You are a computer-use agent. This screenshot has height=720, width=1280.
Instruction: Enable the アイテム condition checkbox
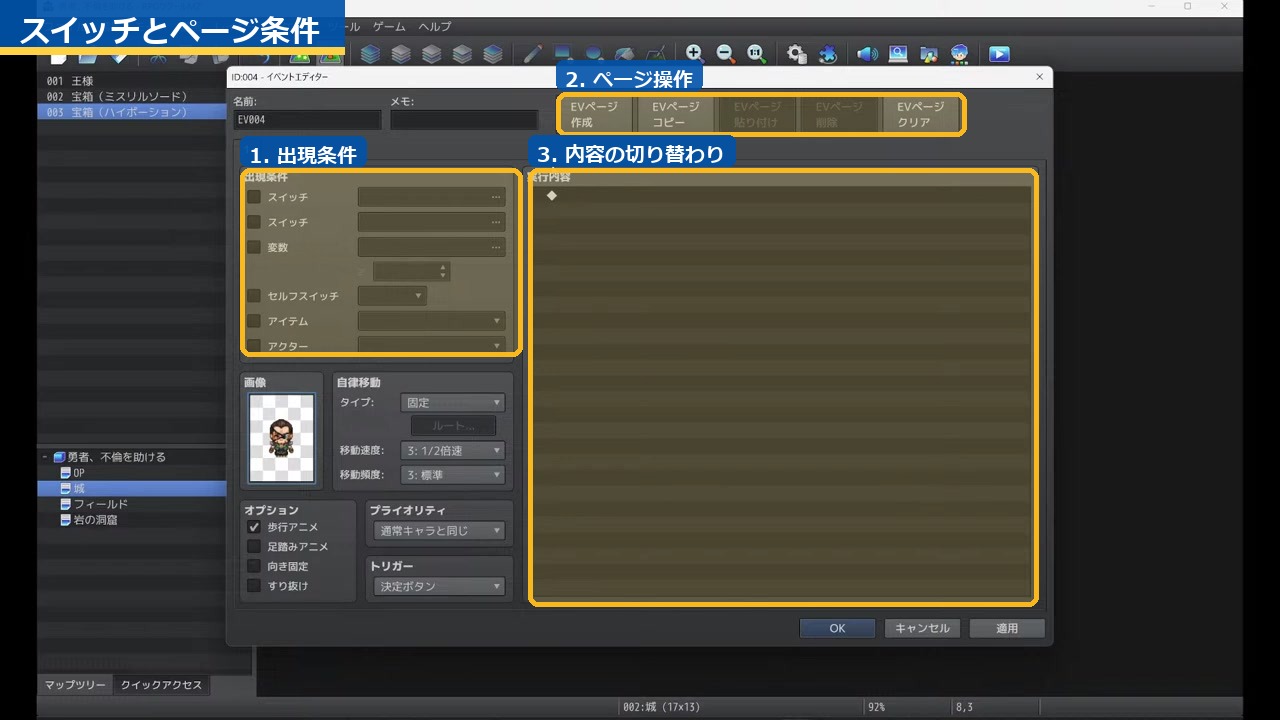[x=254, y=321]
